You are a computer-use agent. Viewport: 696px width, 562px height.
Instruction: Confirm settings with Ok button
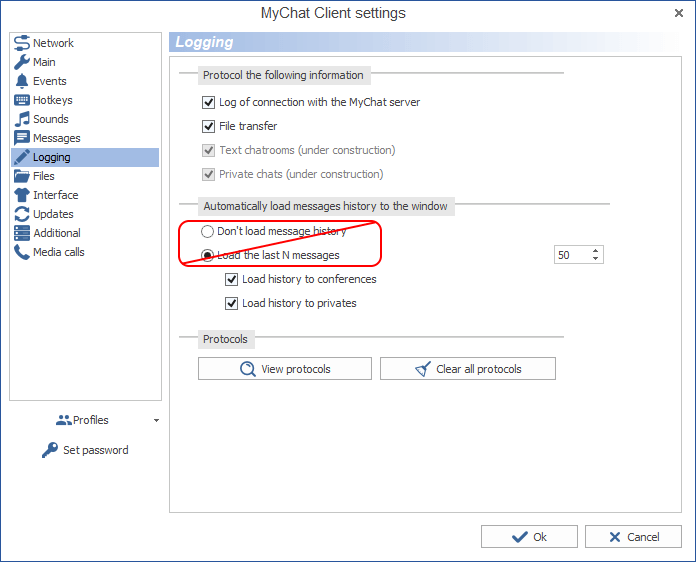[x=529, y=537]
